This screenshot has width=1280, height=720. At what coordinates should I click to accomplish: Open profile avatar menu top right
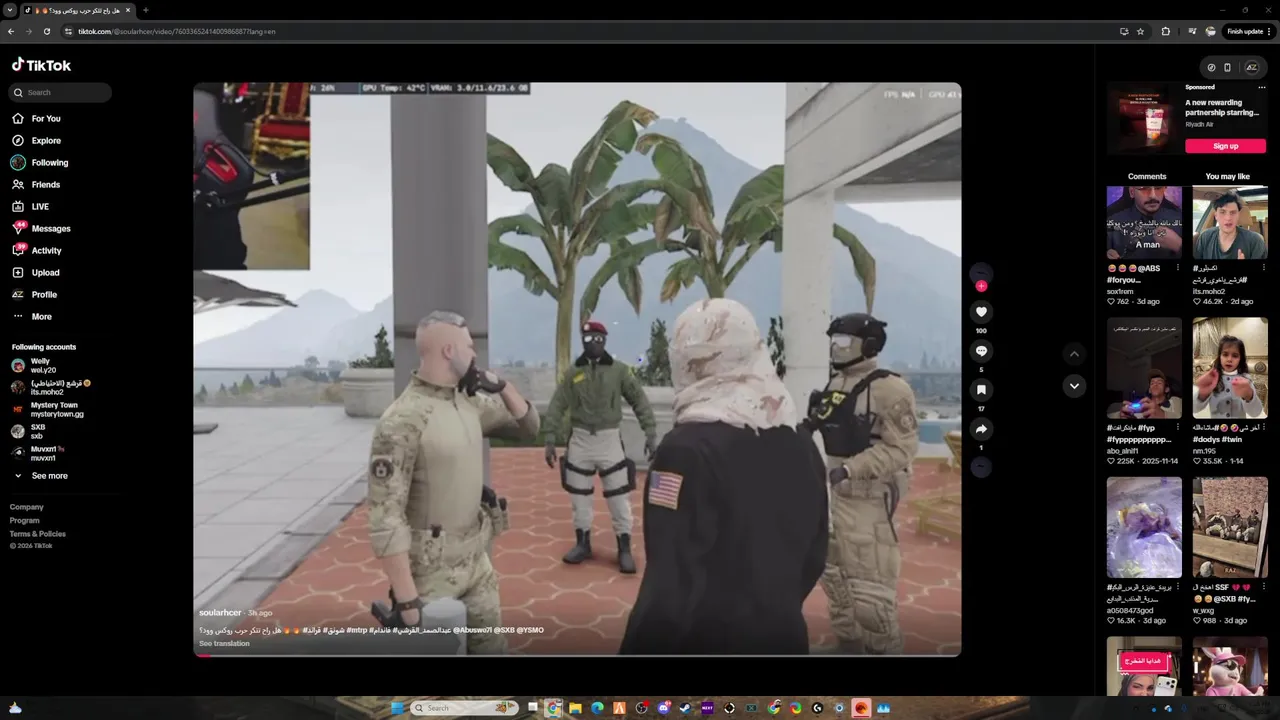(x=1251, y=68)
